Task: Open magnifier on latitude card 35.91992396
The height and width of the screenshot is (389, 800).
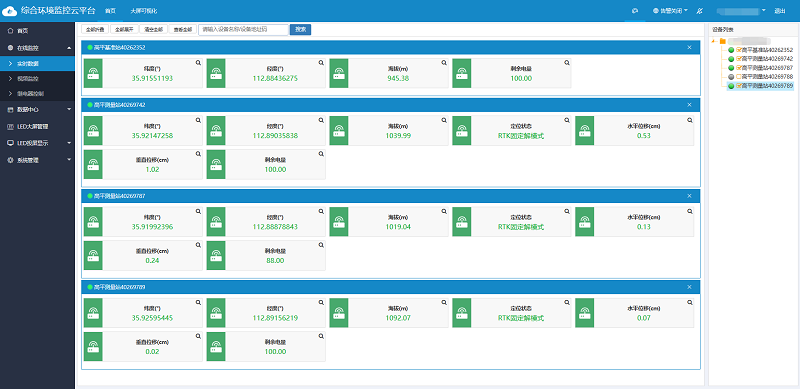Action: click(198, 211)
